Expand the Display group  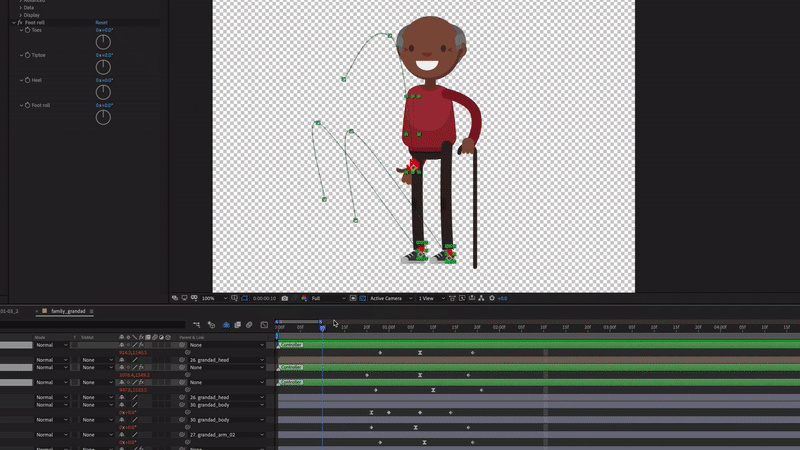click(20, 15)
